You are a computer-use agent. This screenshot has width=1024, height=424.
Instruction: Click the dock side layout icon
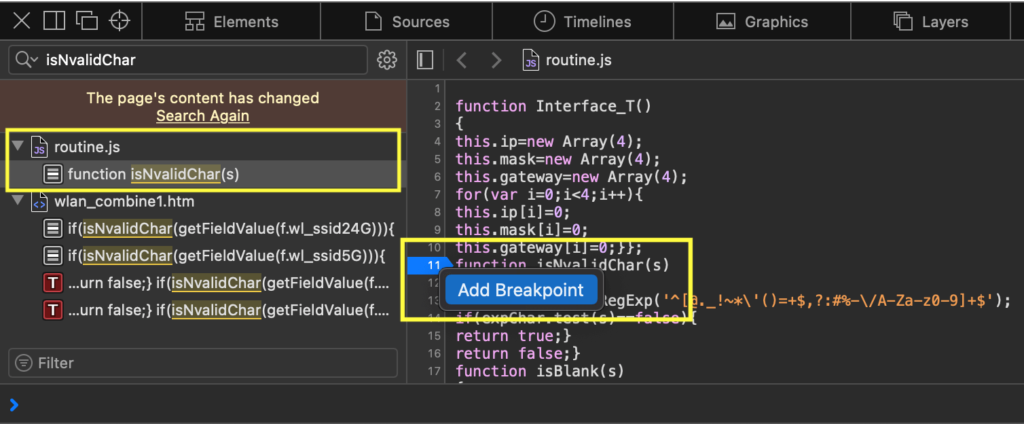click(x=55, y=21)
